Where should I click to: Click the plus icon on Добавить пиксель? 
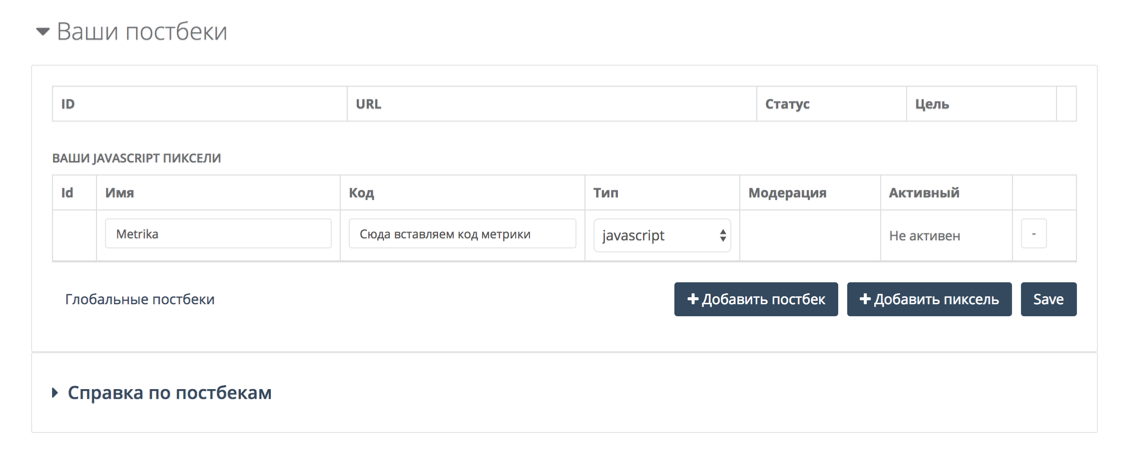tap(865, 299)
